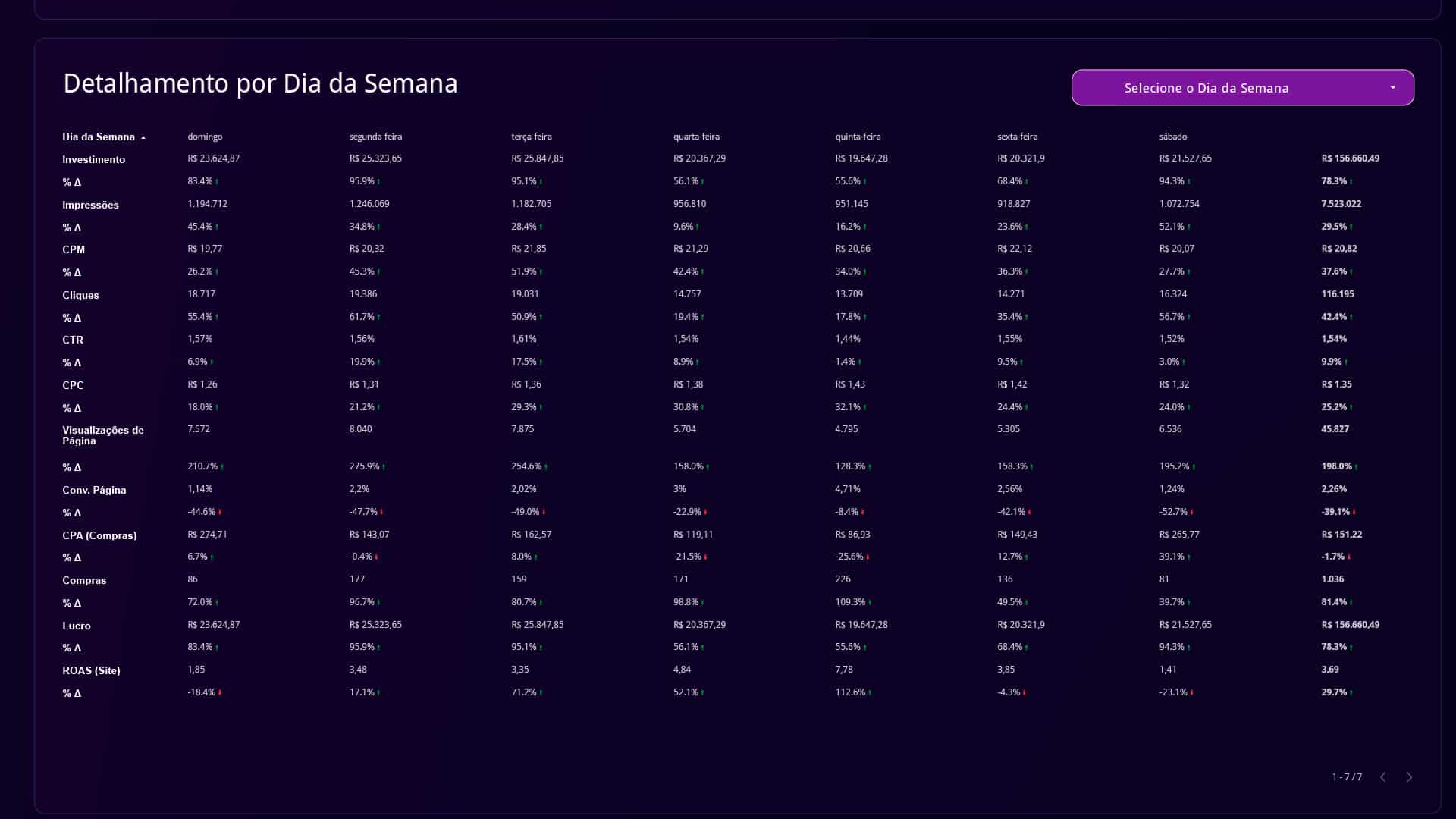Image resolution: width=1456 pixels, height=819 pixels.
Task: Select total Investimento value R$ 156.660,49
Action: [1350, 158]
